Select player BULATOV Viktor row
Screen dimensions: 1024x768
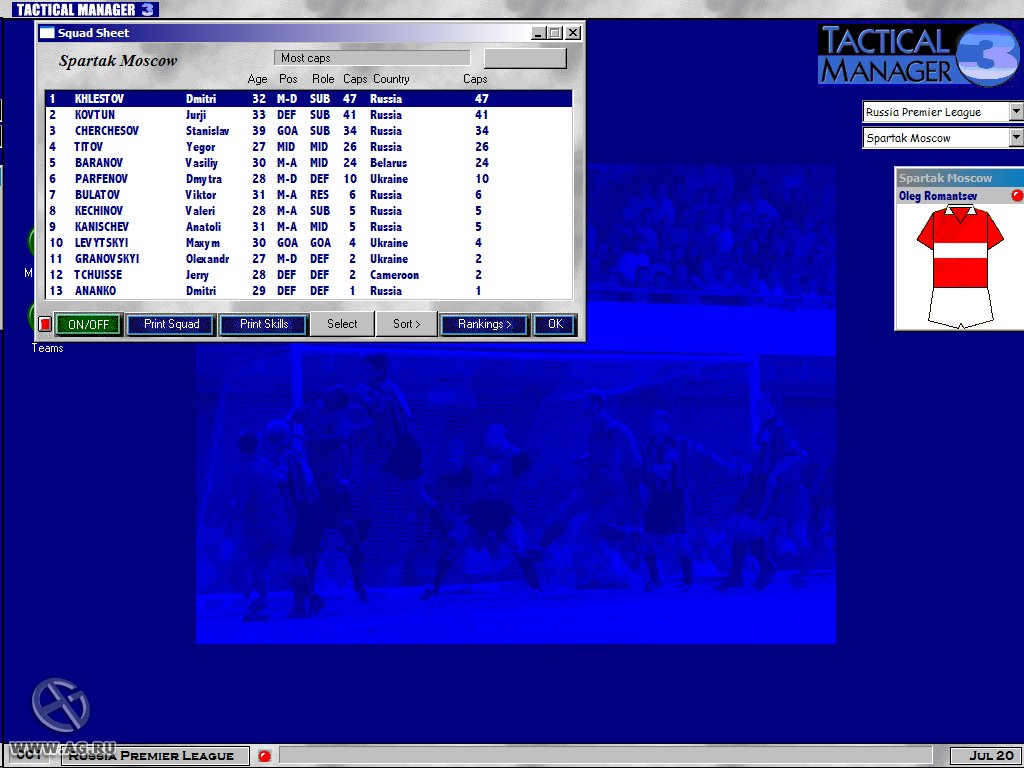308,195
